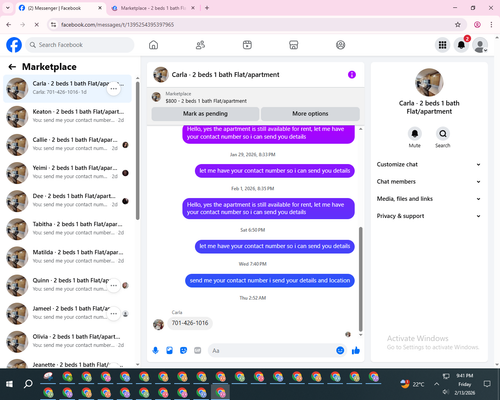Viewport: 500px width, 400px height.
Task: Open Chrome profile avatar icon in toolbar
Action: tap(477, 25)
